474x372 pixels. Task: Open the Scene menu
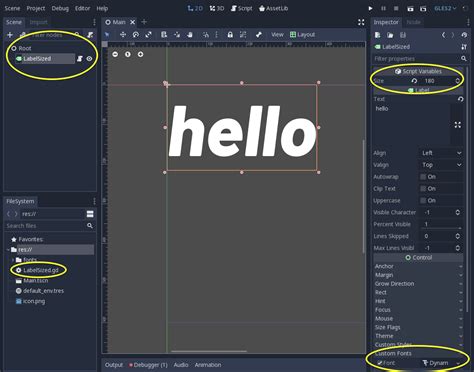12,8
